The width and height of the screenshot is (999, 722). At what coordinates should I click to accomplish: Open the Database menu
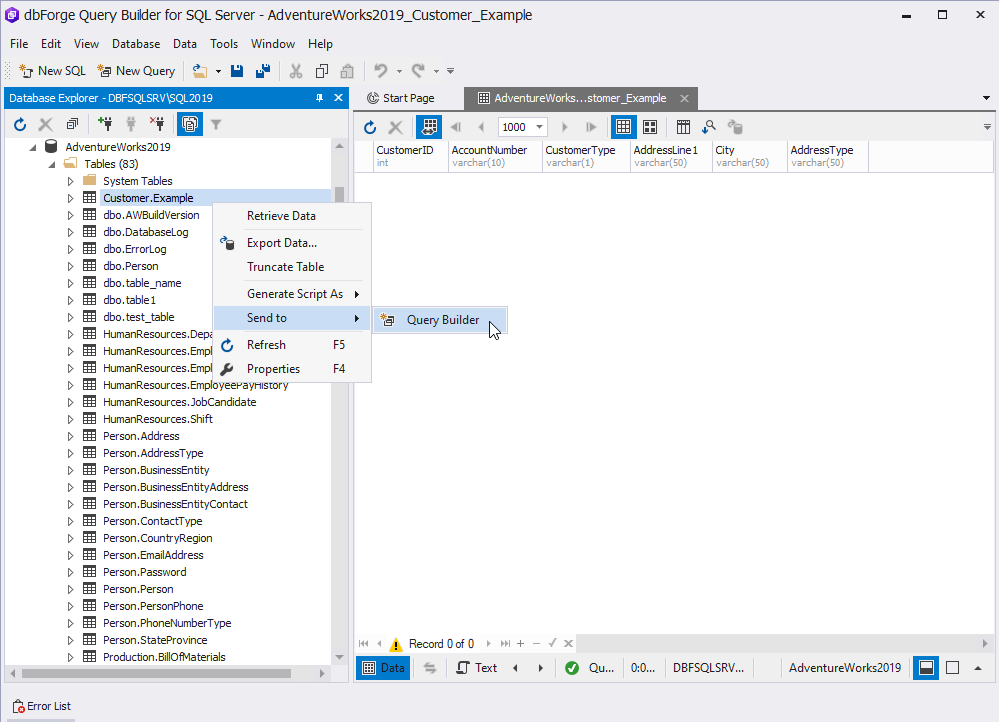(136, 44)
